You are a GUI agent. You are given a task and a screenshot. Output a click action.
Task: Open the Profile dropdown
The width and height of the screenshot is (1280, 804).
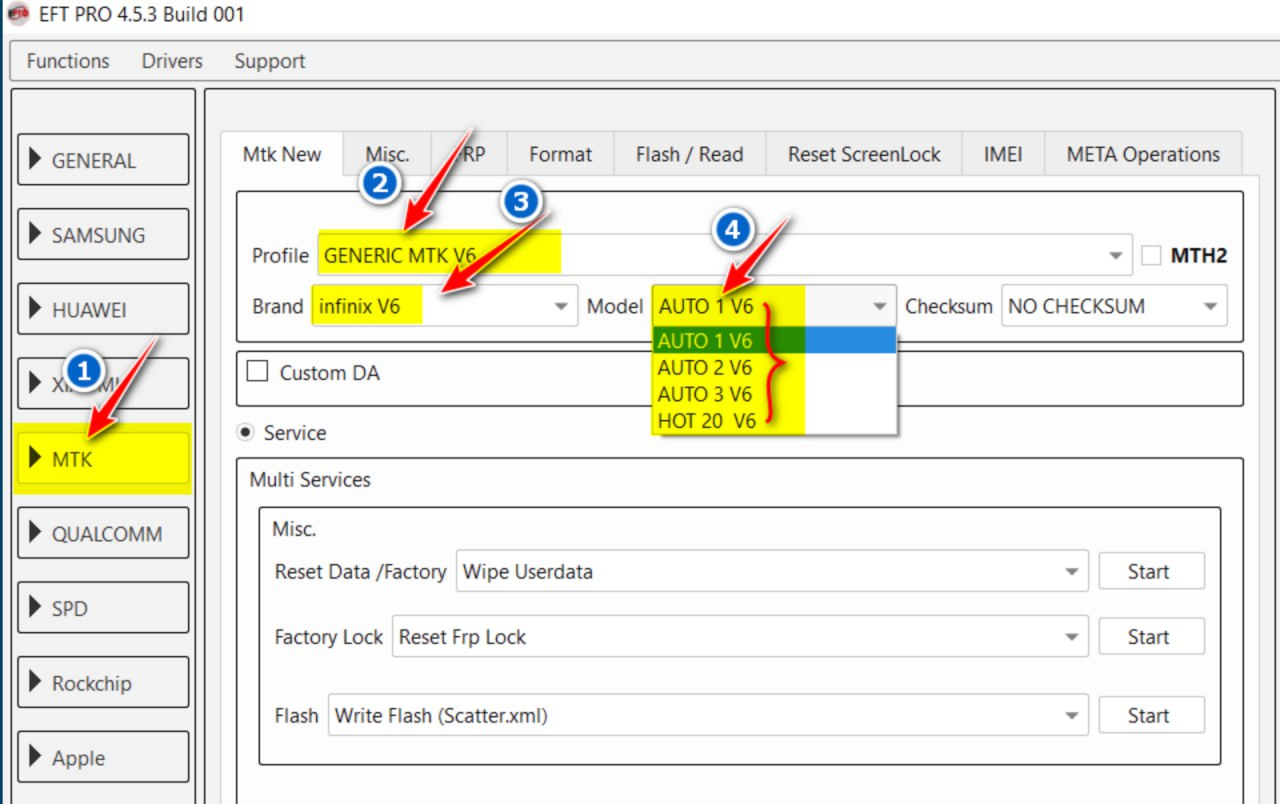(x=724, y=255)
